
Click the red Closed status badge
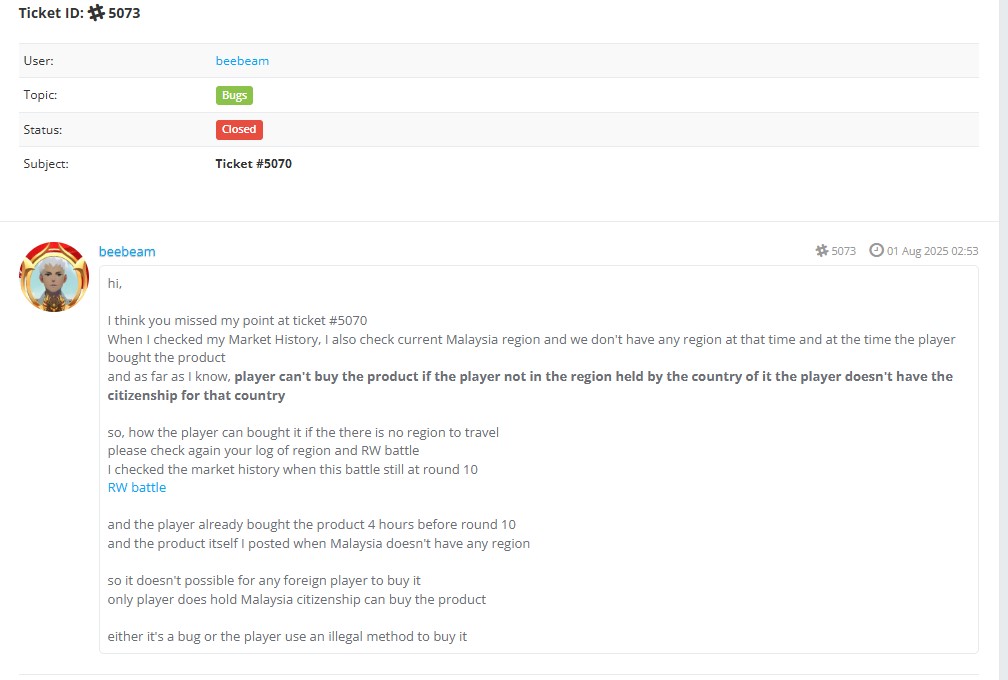tap(239, 129)
